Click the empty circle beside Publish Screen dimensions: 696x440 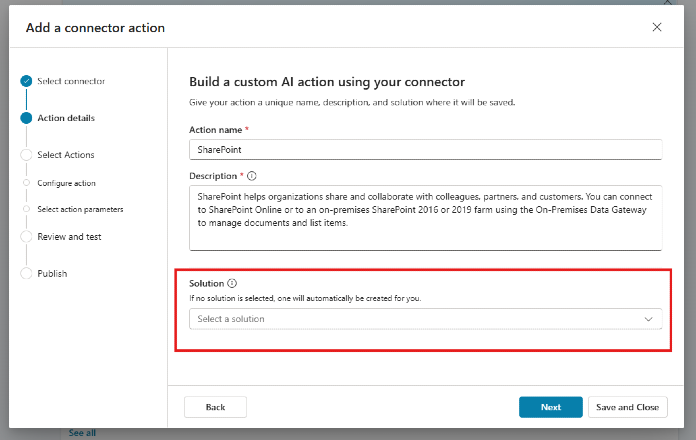26,274
